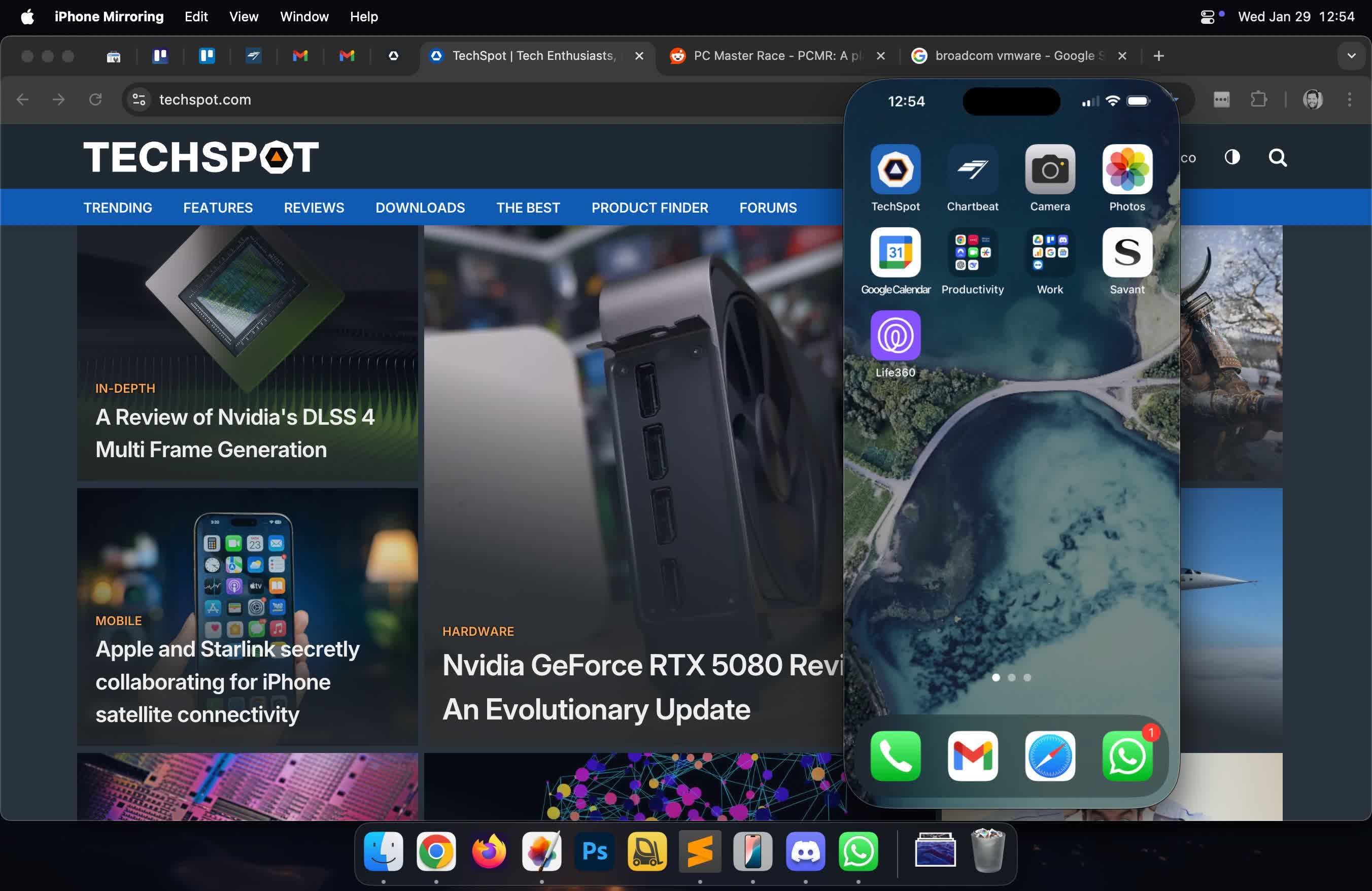Click the TechSpot search magnifier icon
Viewport: 1372px width, 891px height.
[1278, 157]
